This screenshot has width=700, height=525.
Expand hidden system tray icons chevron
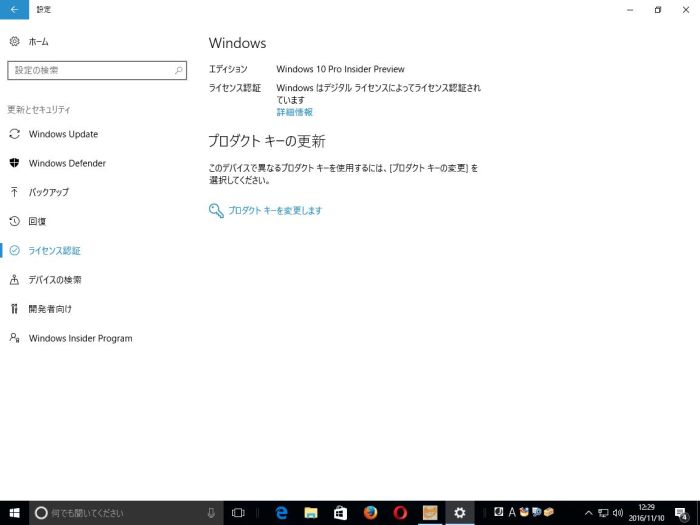coord(589,512)
